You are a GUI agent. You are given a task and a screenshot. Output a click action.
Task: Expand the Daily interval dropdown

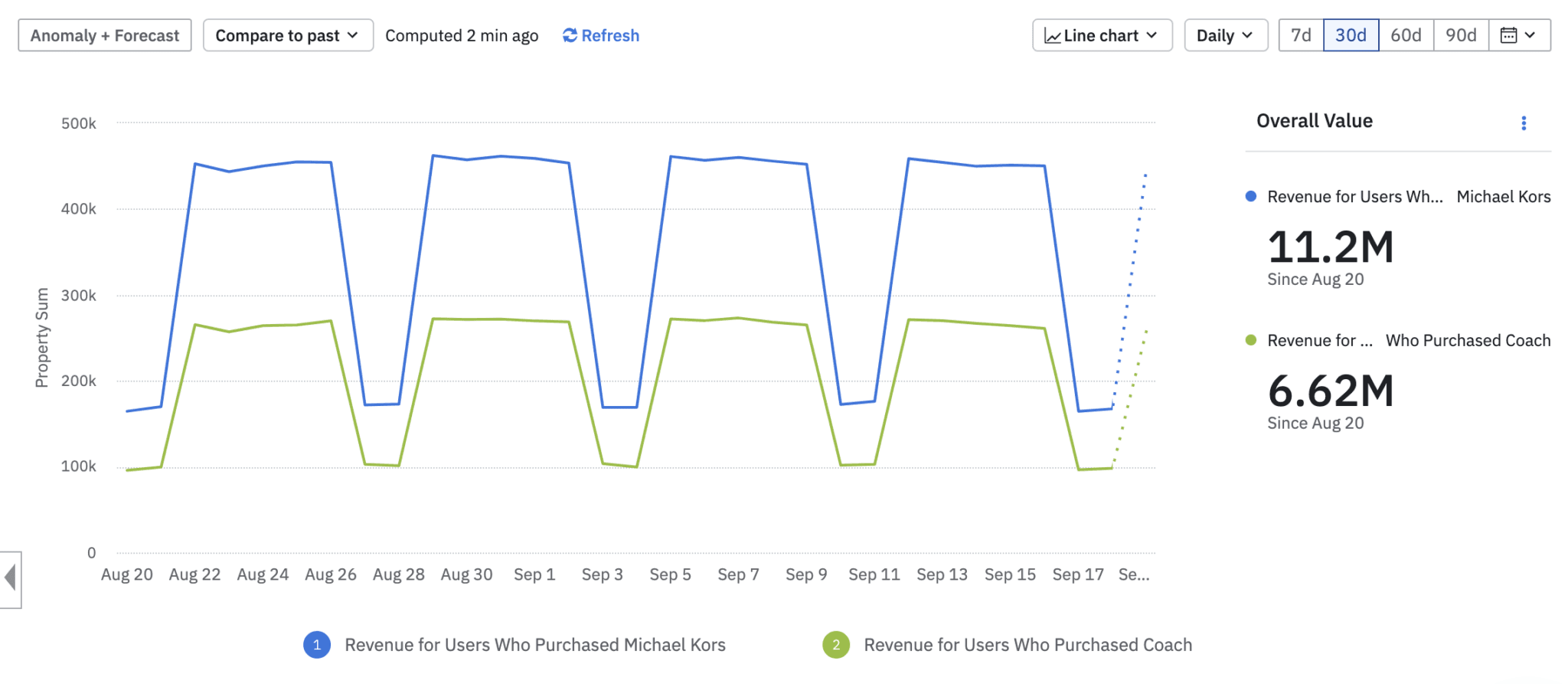(x=1225, y=35)
